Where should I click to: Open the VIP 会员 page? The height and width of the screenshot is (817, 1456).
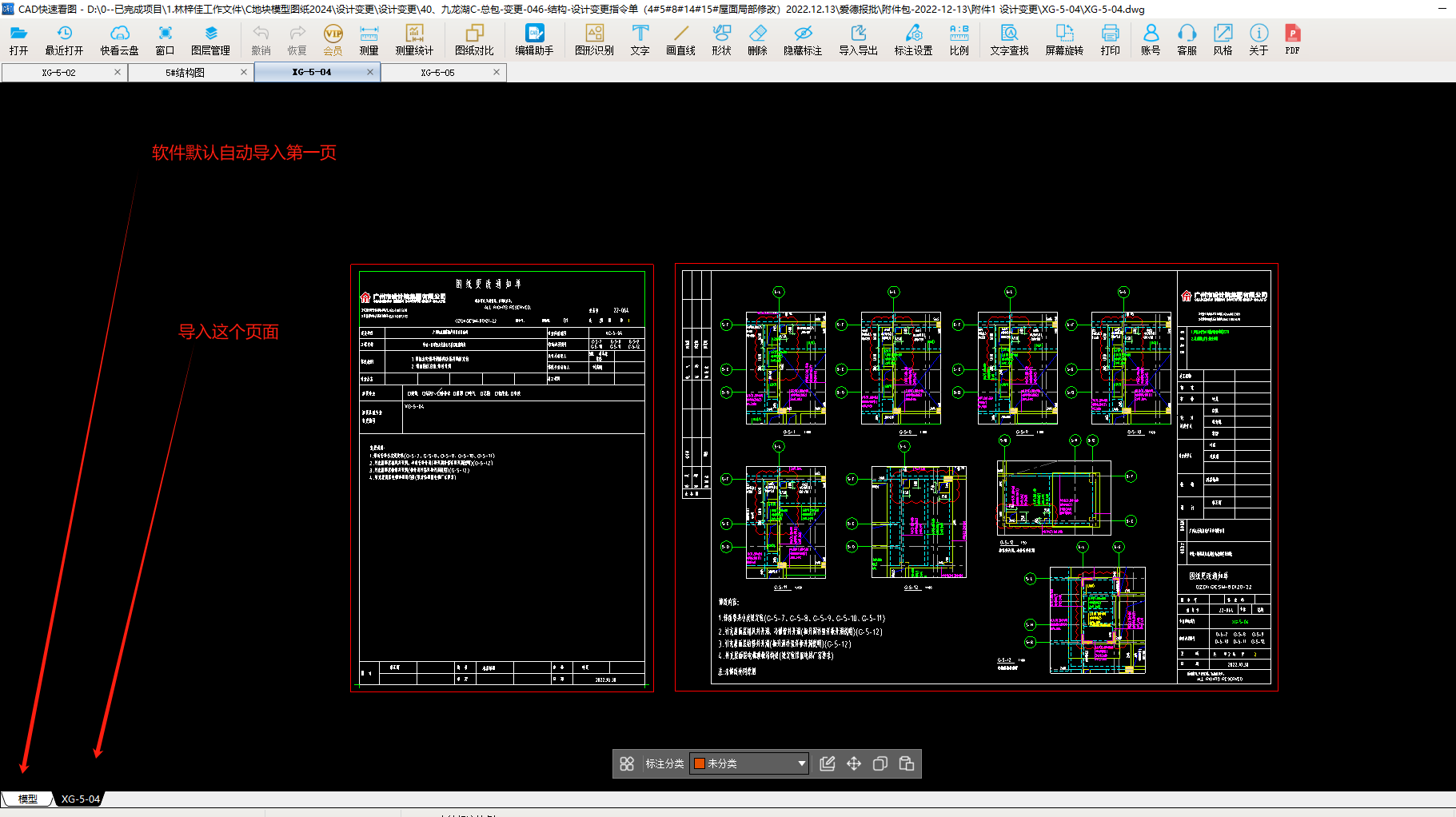point(333,39)
